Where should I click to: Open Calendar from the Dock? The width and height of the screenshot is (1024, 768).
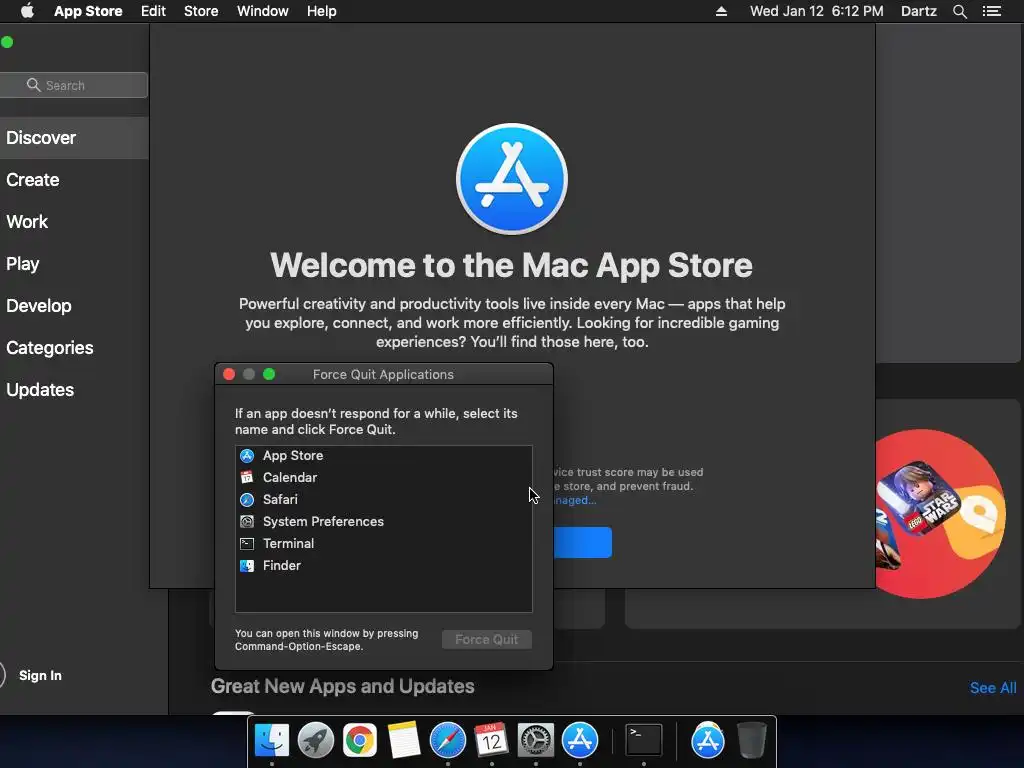492,740
